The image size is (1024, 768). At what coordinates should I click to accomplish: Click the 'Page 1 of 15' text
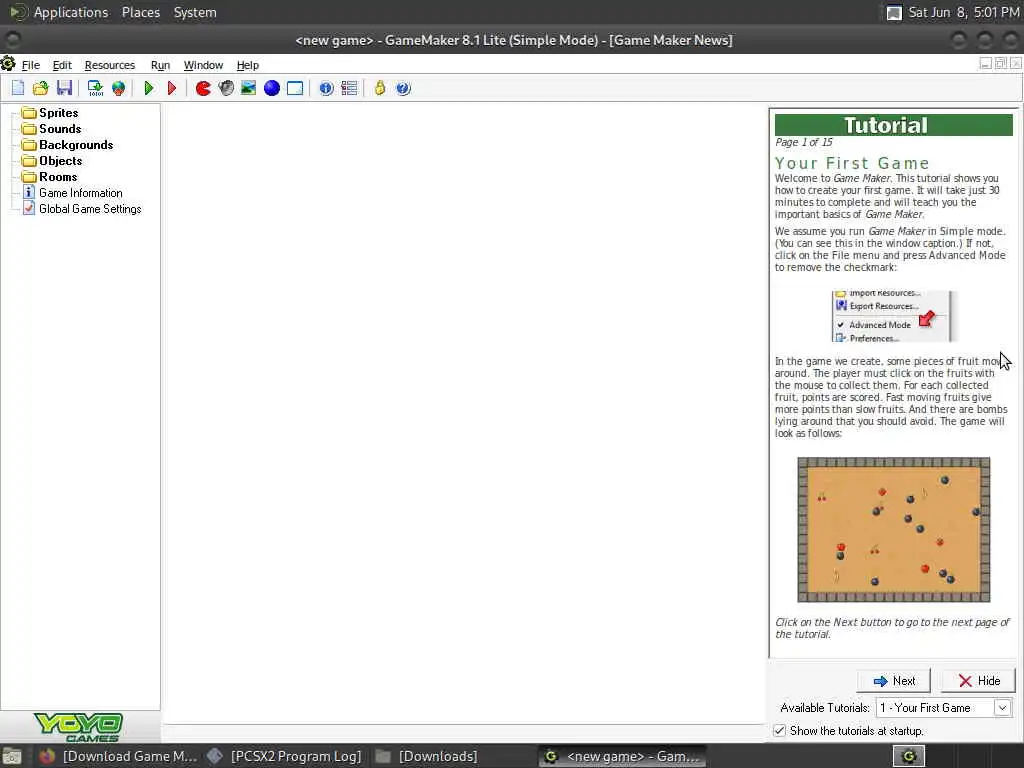click(x=803, y=142)
